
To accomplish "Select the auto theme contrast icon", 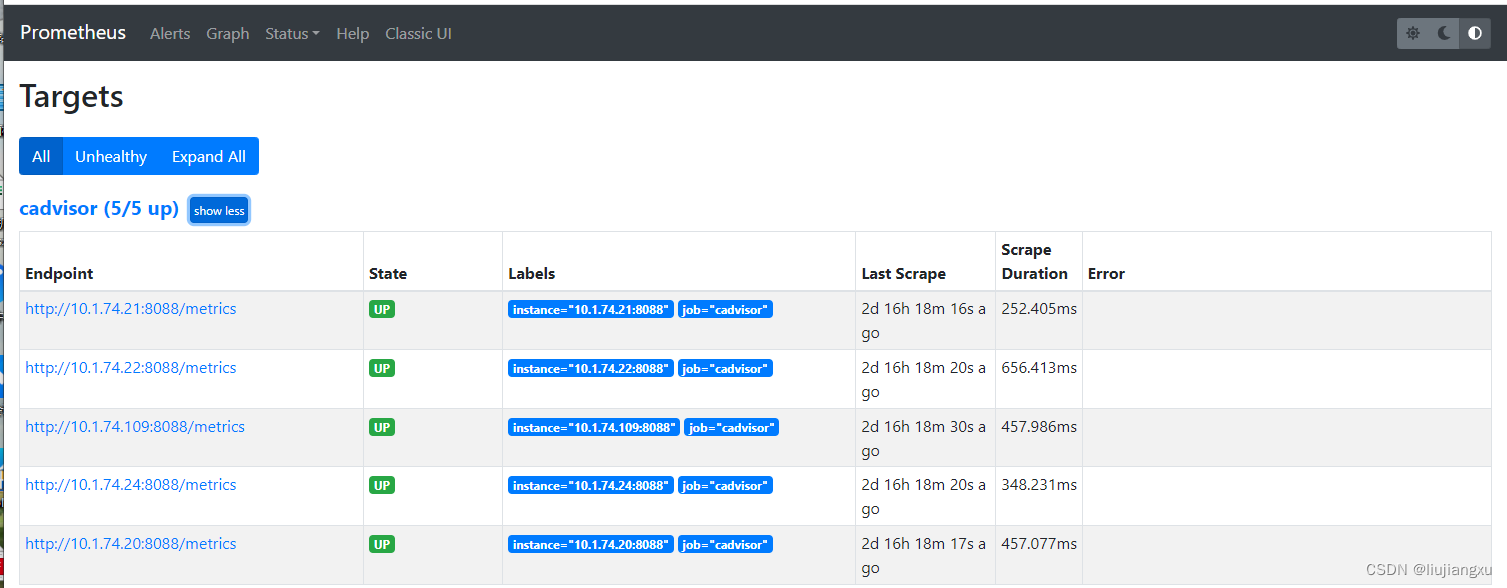I will [1474, 33].
